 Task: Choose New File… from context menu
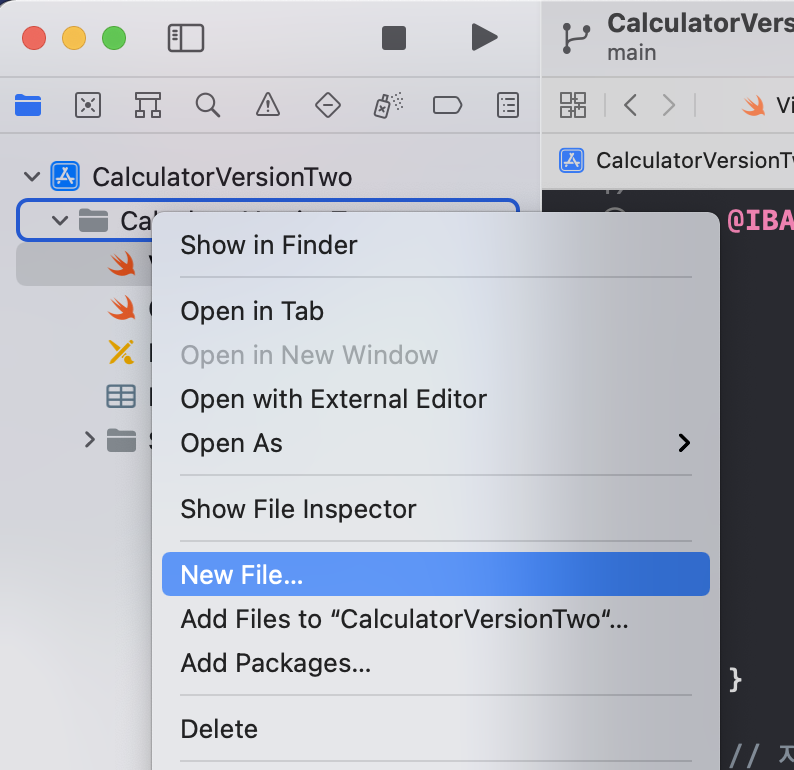click(x=435, y=574)
